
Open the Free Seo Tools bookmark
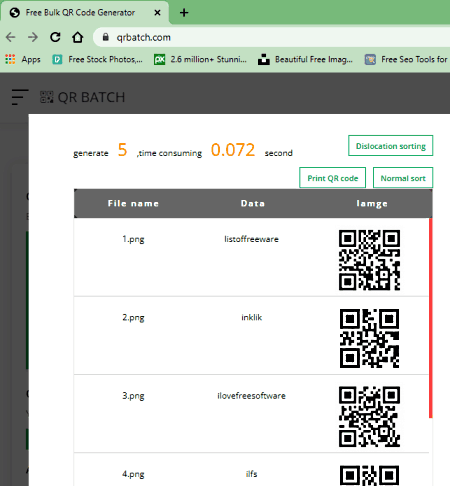[406, 59]
